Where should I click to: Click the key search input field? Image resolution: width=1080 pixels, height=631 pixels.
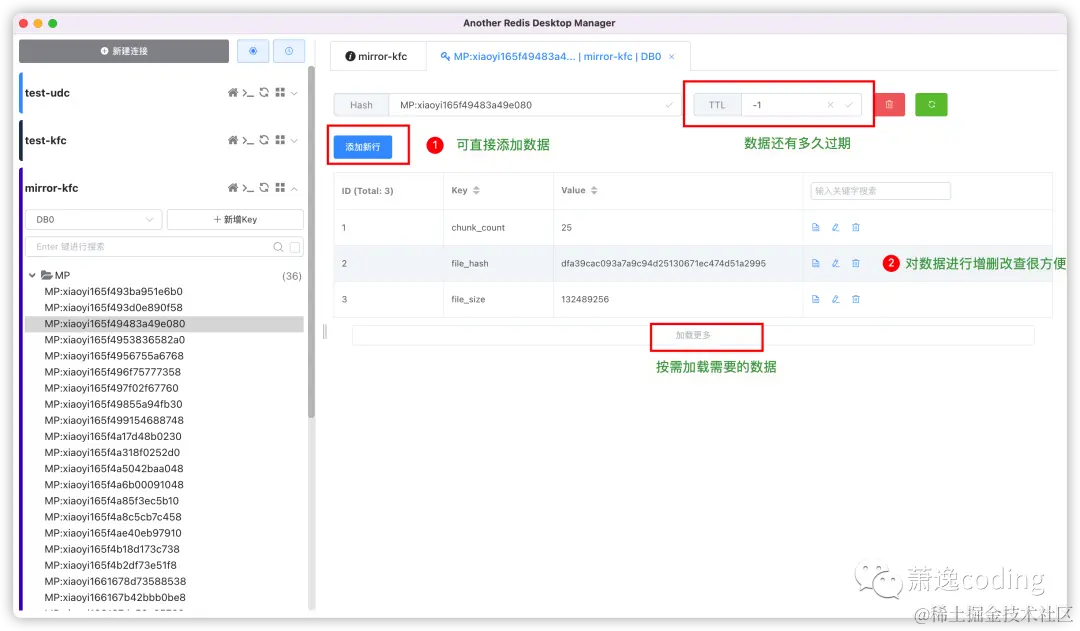pyautogui.click(x=152, y=247)
